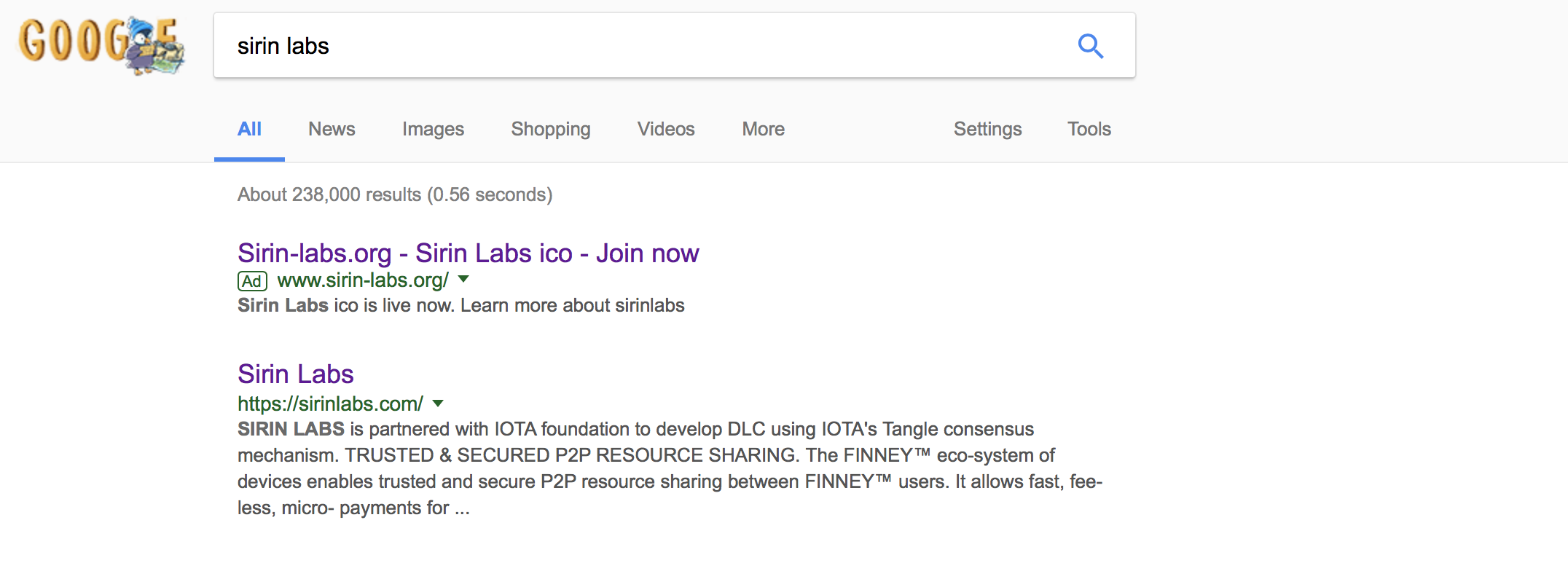The height and width of the screenshot is (571, 1568).
Task: Expand the More search categories menu
Action: pyautogui.click(x=763, y=129)
